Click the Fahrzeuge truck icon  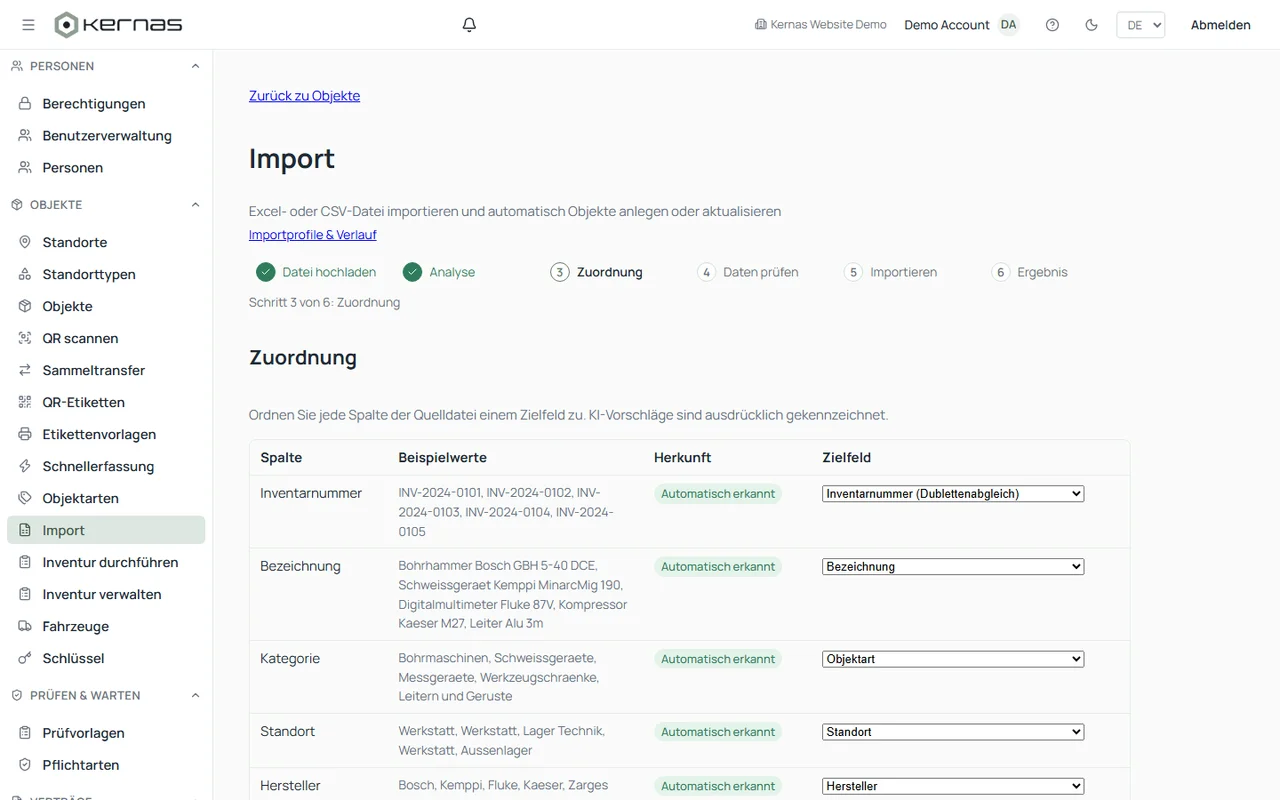25,627
